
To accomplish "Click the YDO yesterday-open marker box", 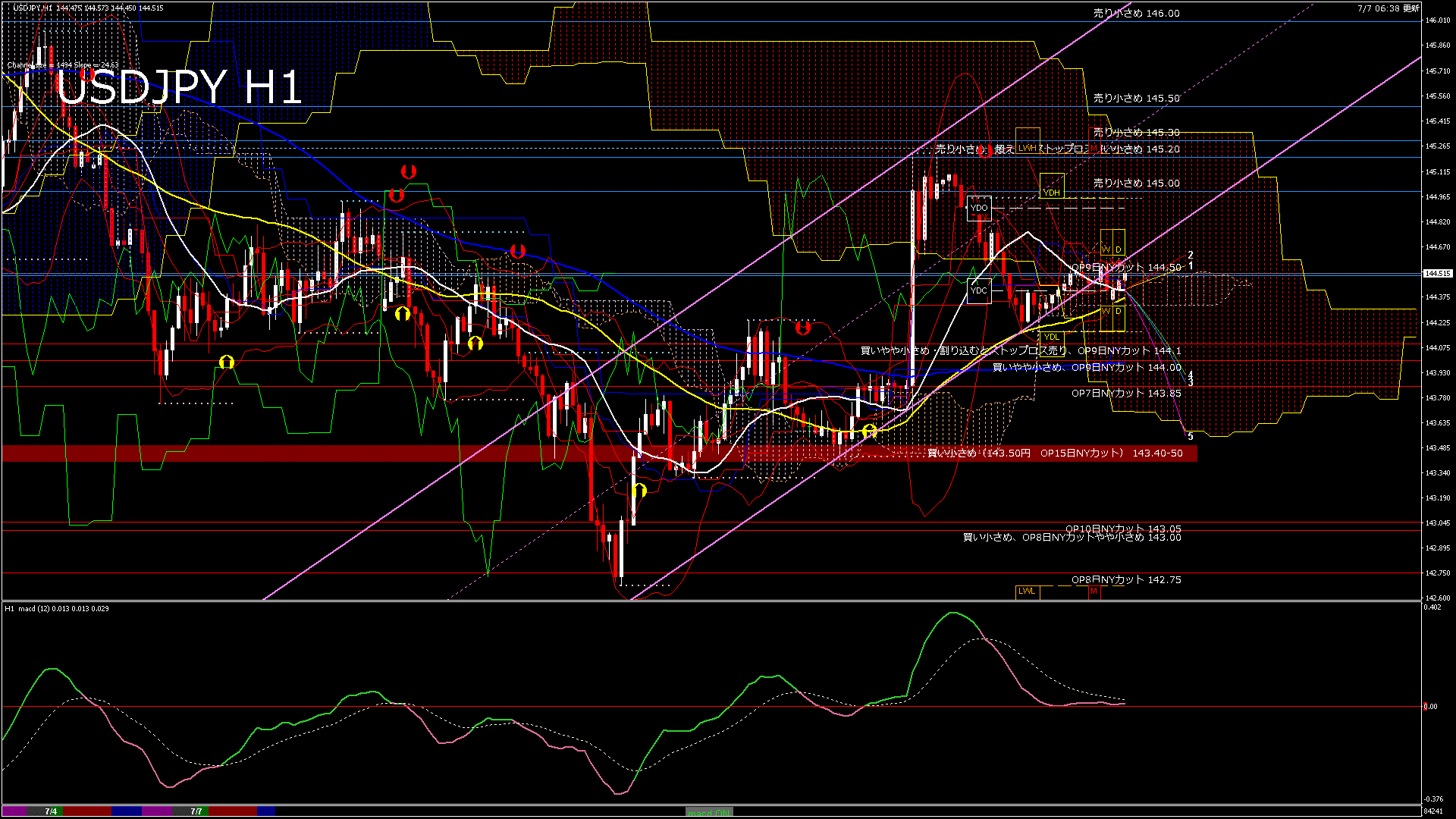I will pyautogui.click(x=979, y=208).
